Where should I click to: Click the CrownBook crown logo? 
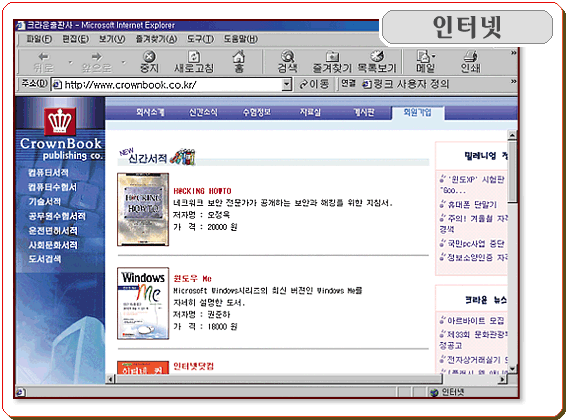coord(60,121)
